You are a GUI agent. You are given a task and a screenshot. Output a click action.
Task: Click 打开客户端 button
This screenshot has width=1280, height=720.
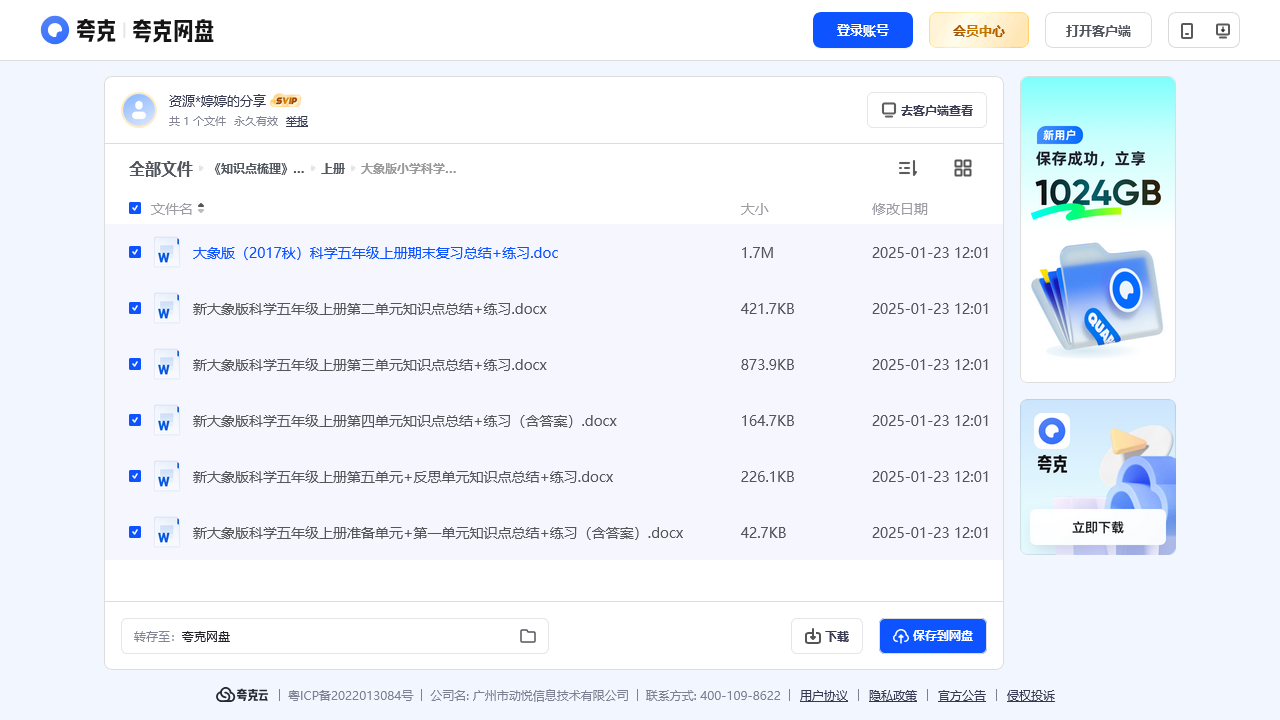coord(1098,30)
